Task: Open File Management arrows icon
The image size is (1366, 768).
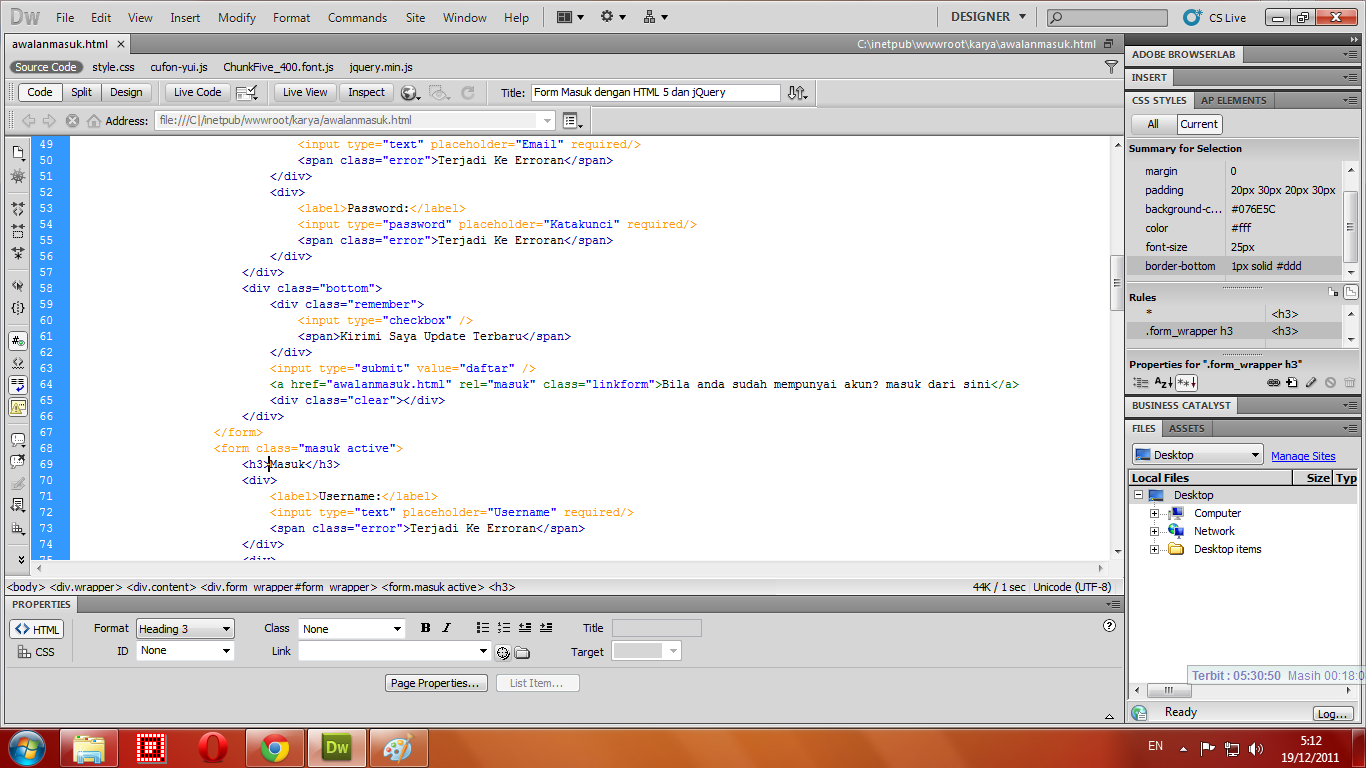Action: tap(797, 92)
